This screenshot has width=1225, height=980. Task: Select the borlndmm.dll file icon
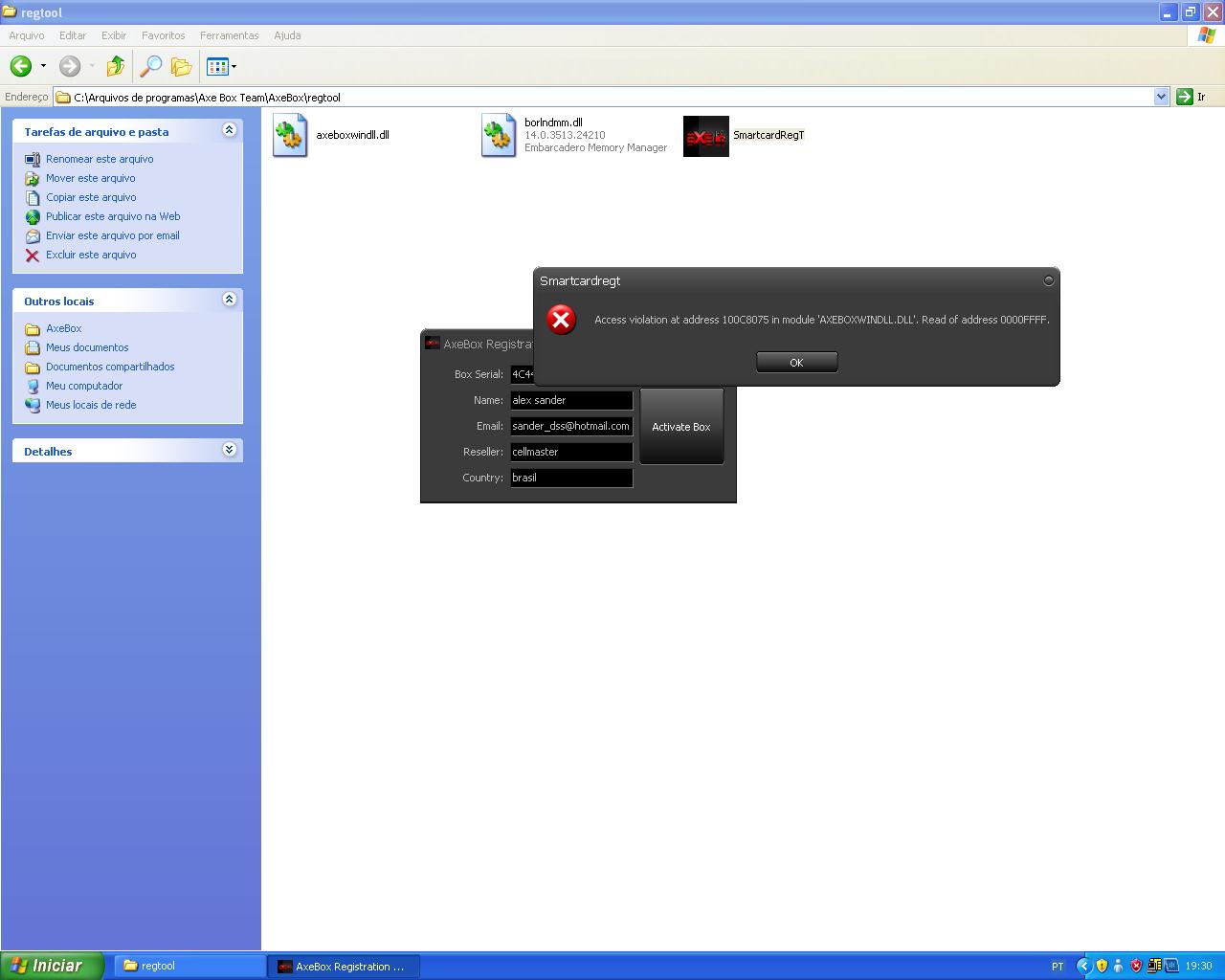tap(499, 135)
